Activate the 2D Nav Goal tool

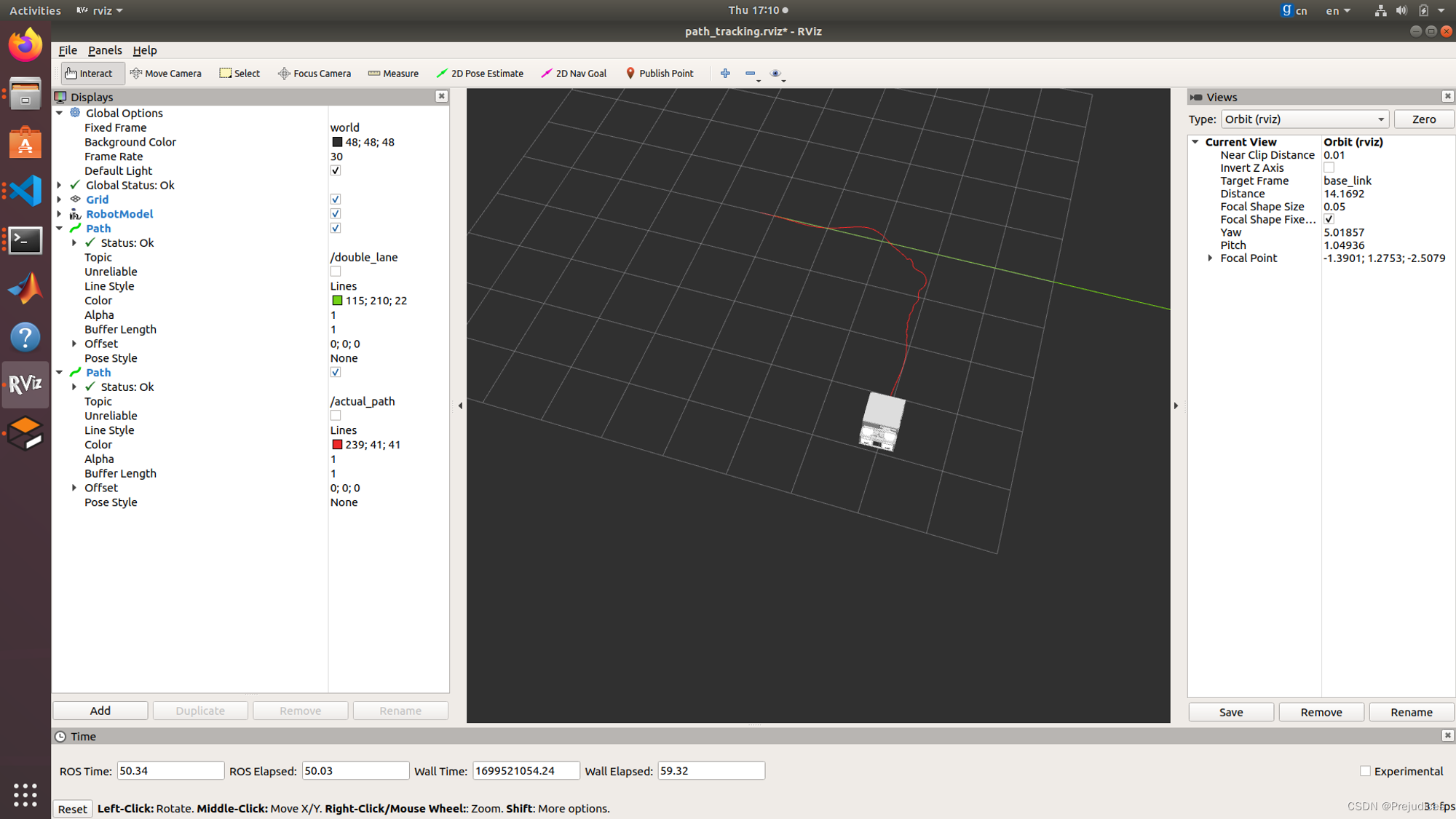574,74
